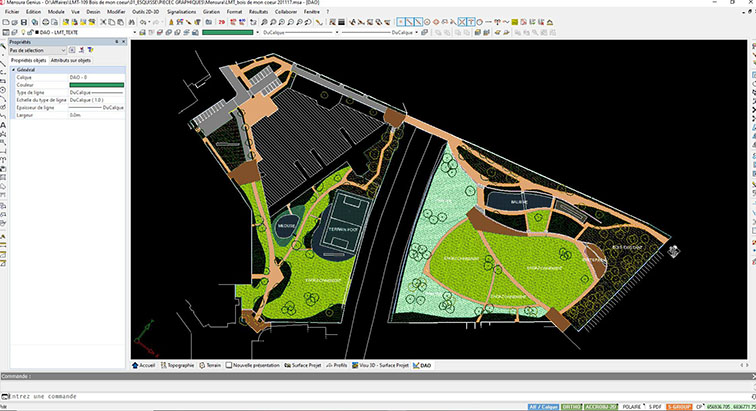Open the DAO - LMT_TEXTE layer dropdown
The height and width of the screenshot is (411, 756).
coord(62,32)
